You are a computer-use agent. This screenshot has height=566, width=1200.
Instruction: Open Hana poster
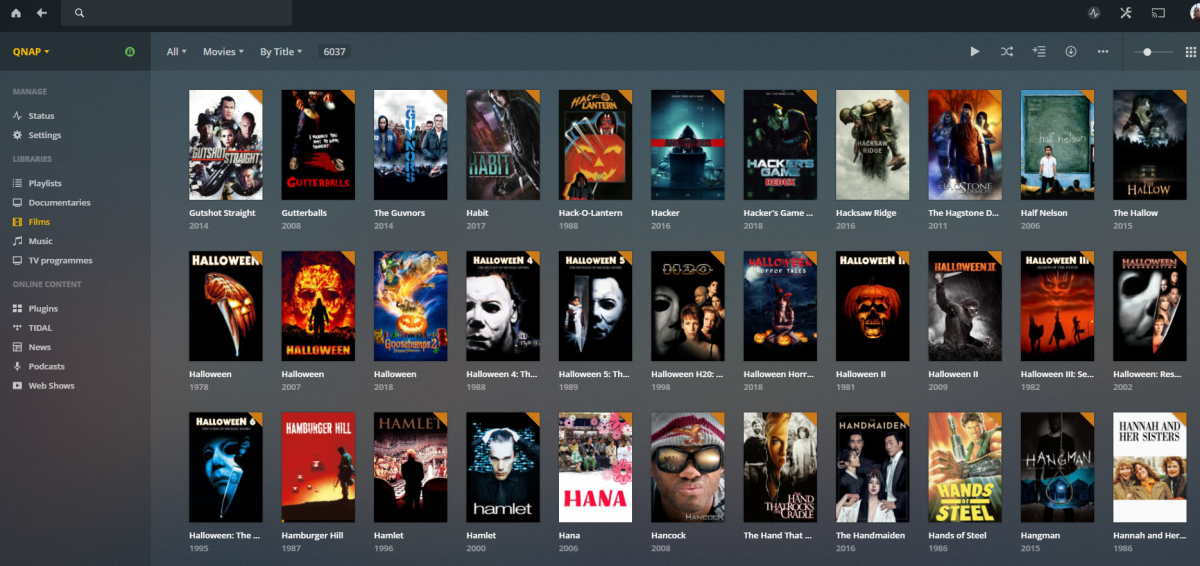[595, 467]
